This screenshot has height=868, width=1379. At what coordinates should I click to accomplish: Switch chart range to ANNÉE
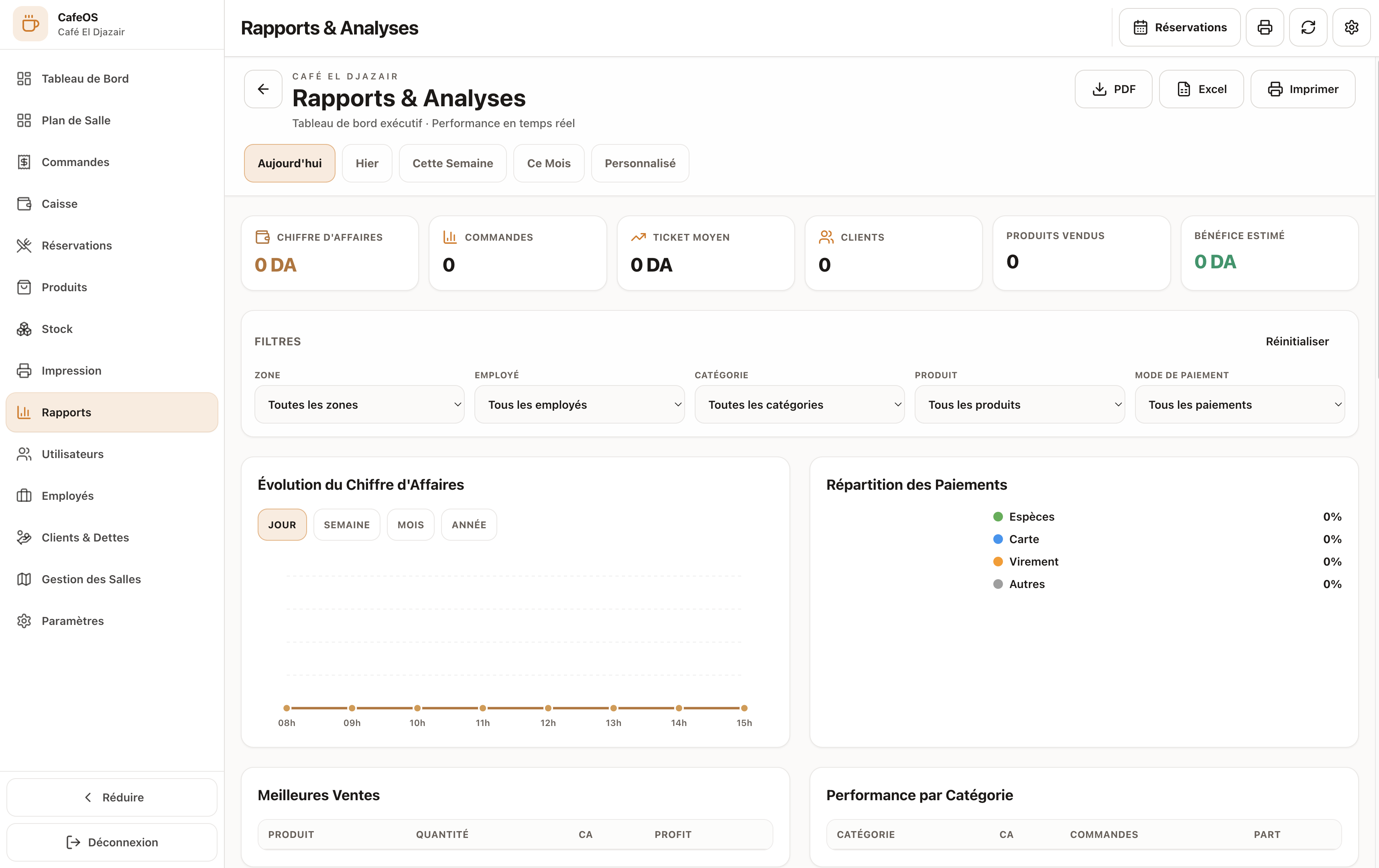tap(468, 525)
